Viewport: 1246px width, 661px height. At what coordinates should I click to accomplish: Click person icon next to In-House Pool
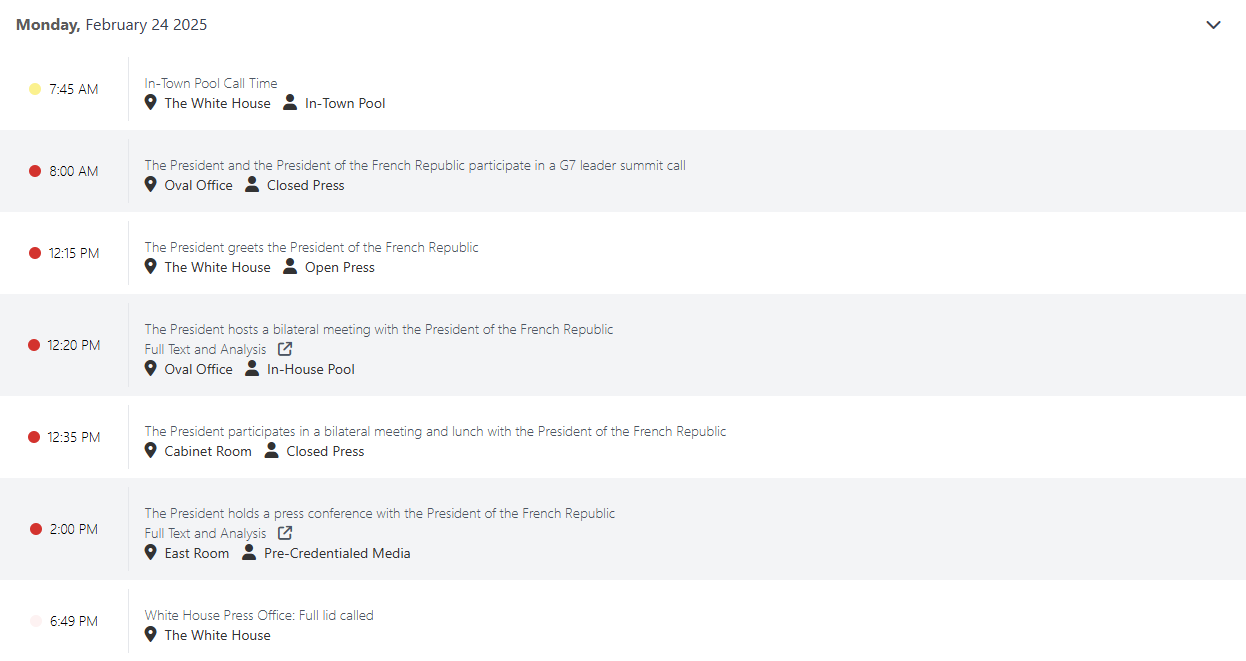pos(252,368)
